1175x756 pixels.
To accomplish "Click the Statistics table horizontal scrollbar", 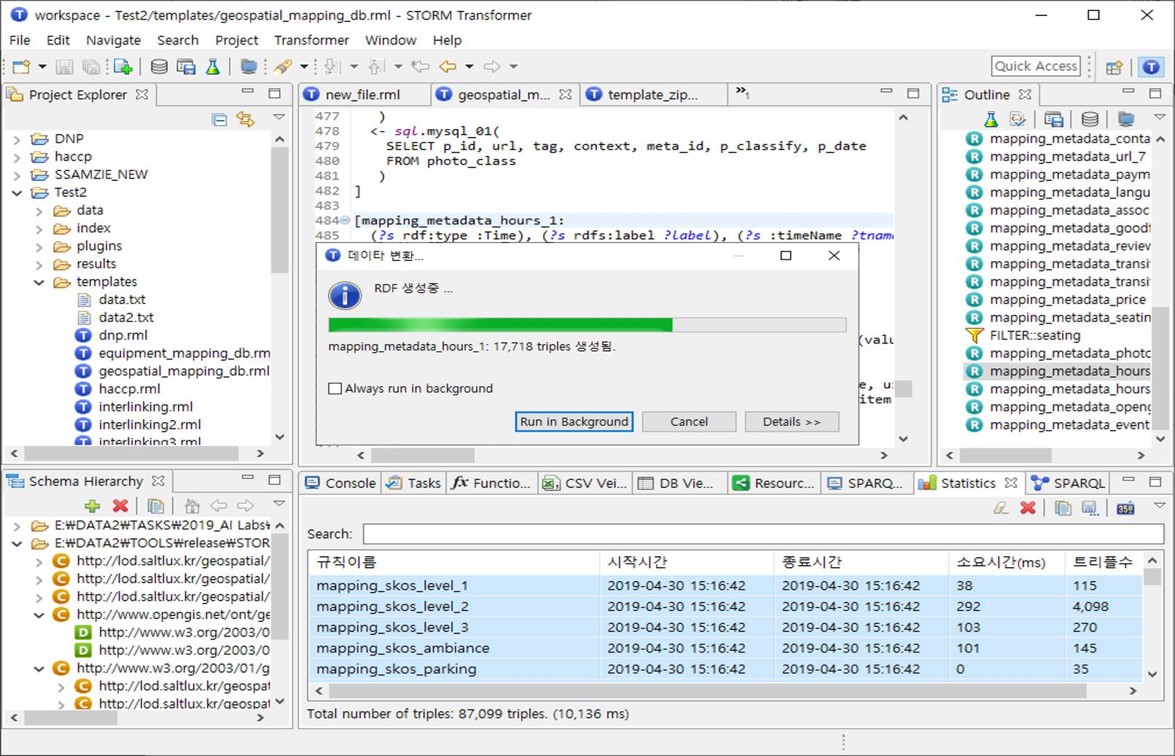I will (x=708, y=691).
